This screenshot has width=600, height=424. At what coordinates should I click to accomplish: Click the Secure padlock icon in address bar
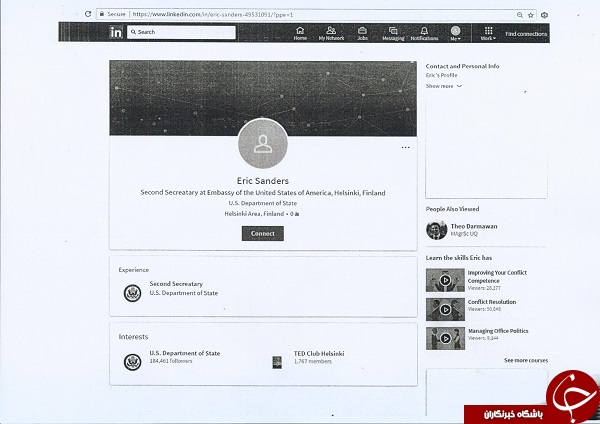(x=101, y=14)
